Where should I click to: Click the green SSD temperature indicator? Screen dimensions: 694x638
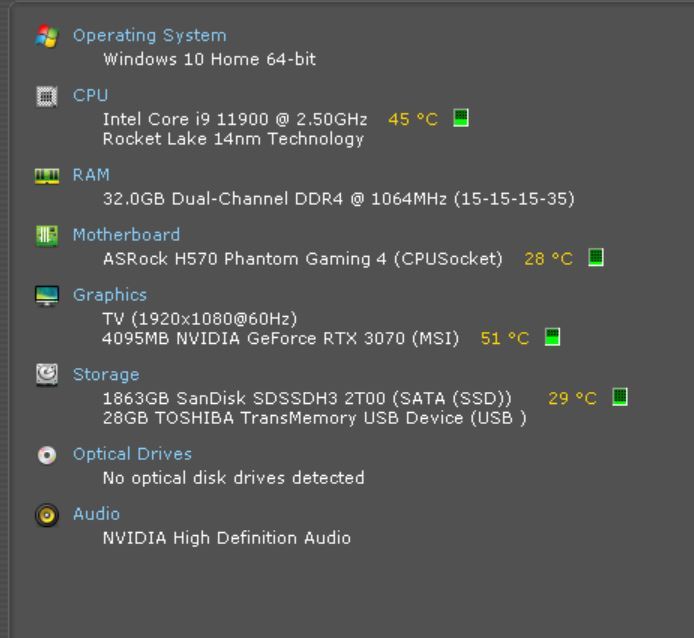[x=619, y=397]
